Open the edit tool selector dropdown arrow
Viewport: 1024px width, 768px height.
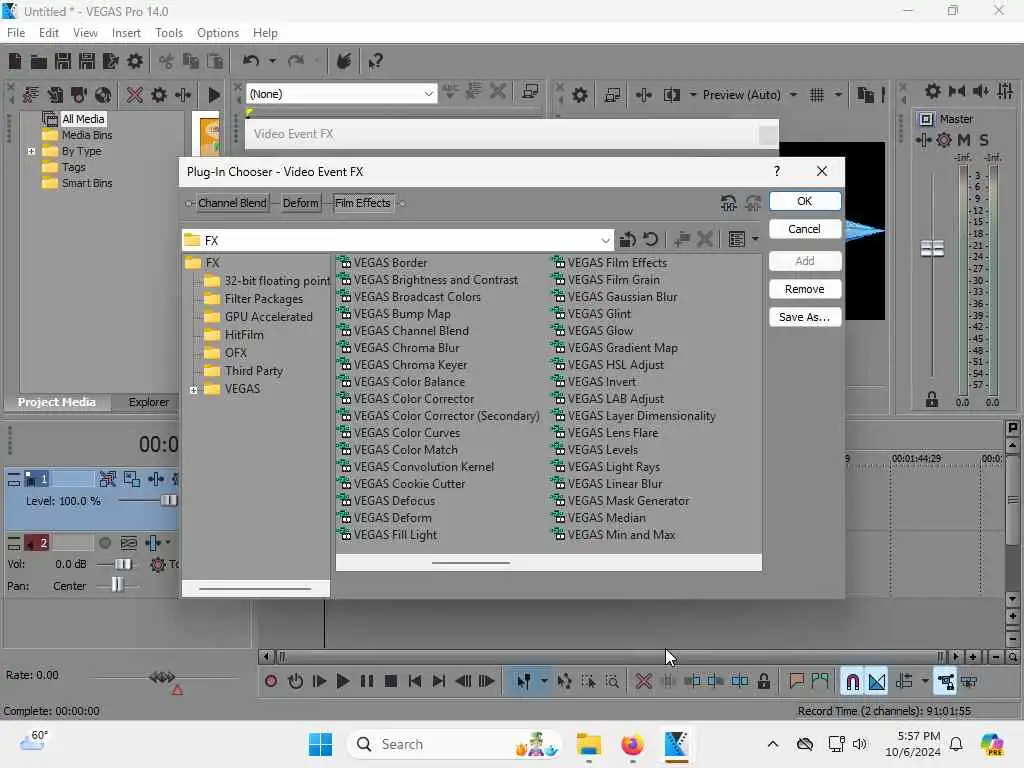coord(544,681)
